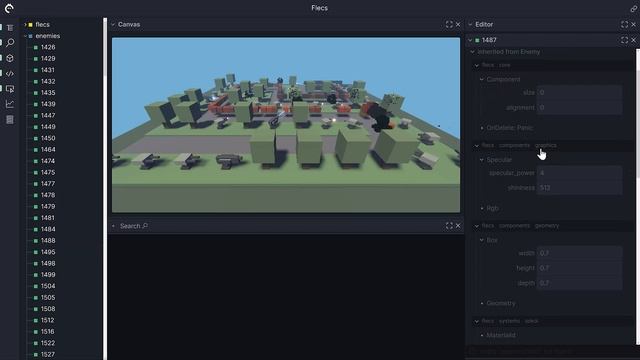Screen dimensions: 640x360
Task: Collapse the Component section
Action: [x=482, y=79]
